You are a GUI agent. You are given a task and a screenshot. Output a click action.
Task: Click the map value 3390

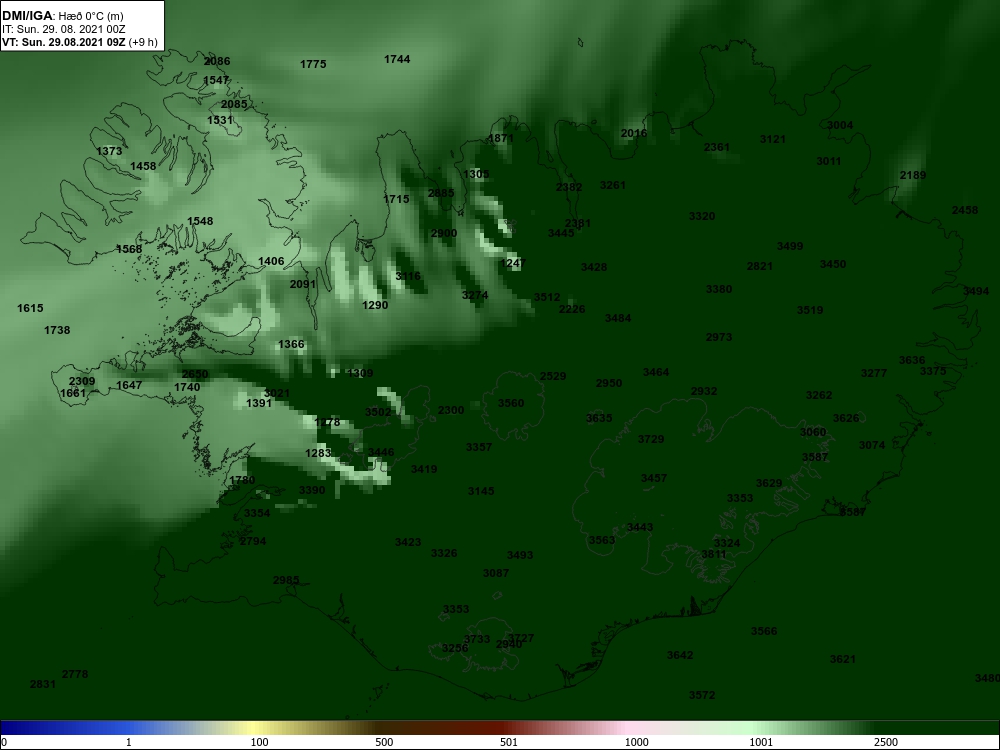[x=312, y=490]
